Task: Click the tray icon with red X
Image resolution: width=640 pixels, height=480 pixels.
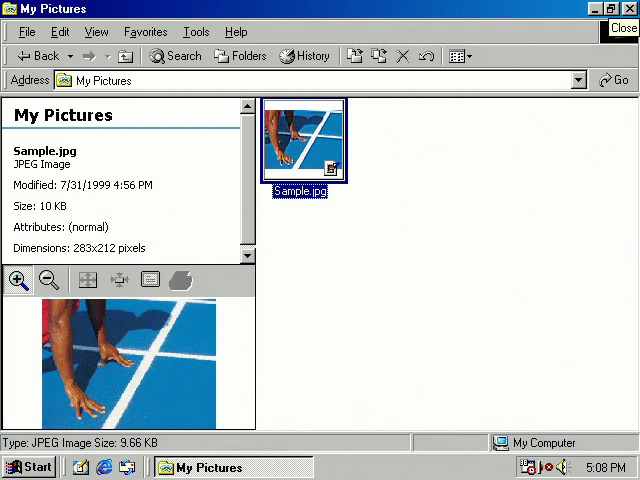Action: (546, 467)
